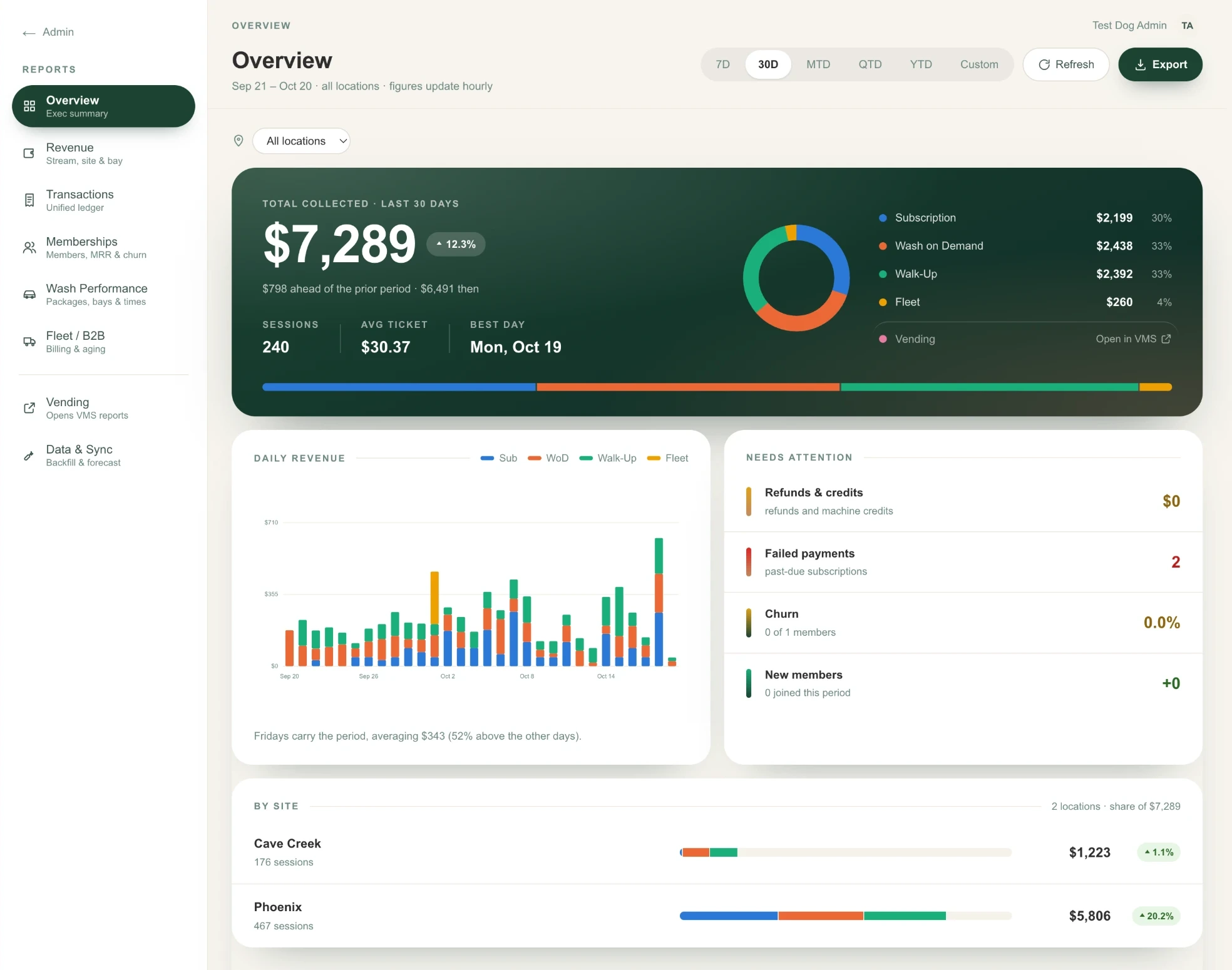Click the Cave Creek site row
1232x970 pixels.
[717, 852]
